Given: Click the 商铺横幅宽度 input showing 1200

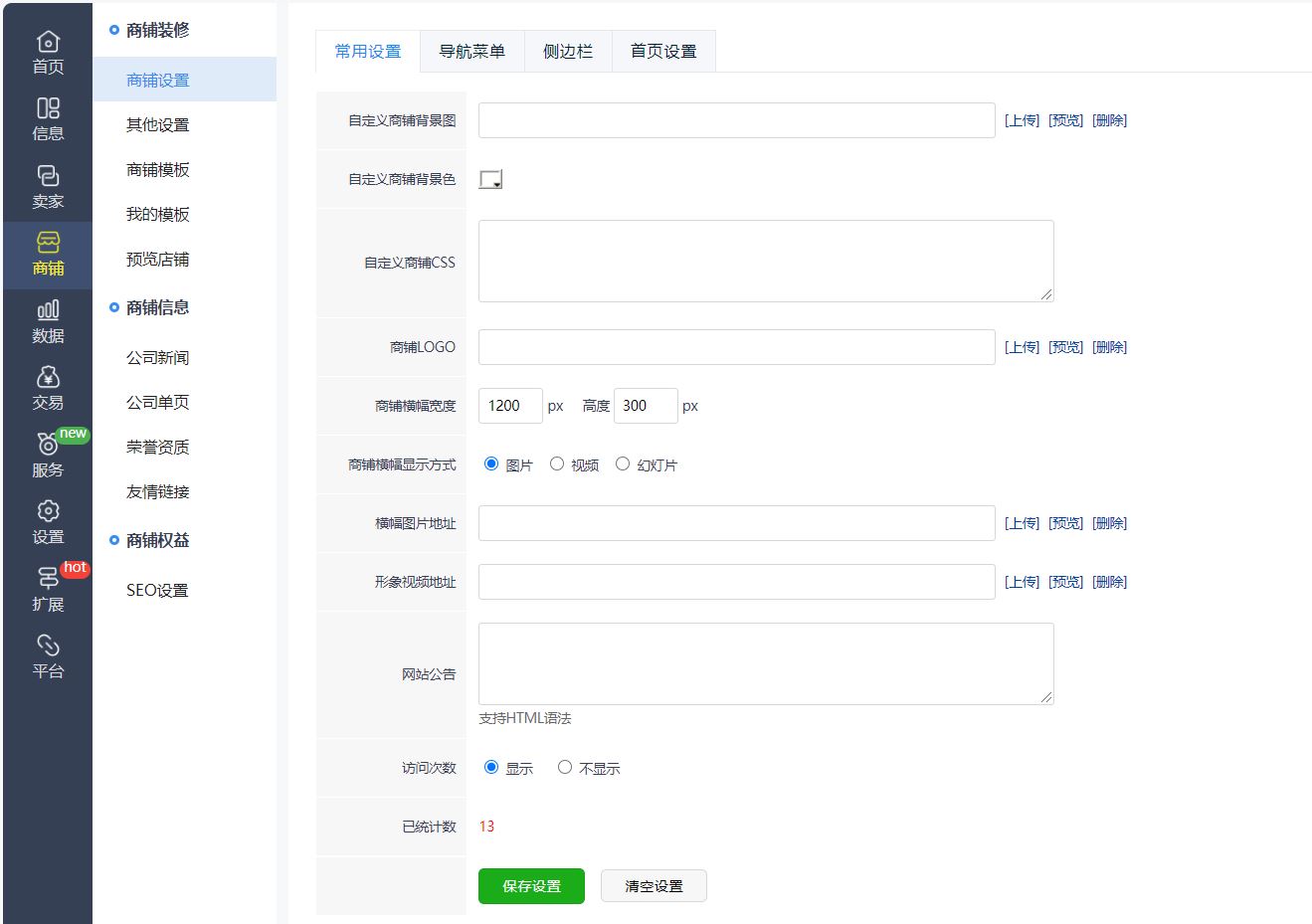Looking at the screenshot, I should pyautogui.click(x=510, y=406).
